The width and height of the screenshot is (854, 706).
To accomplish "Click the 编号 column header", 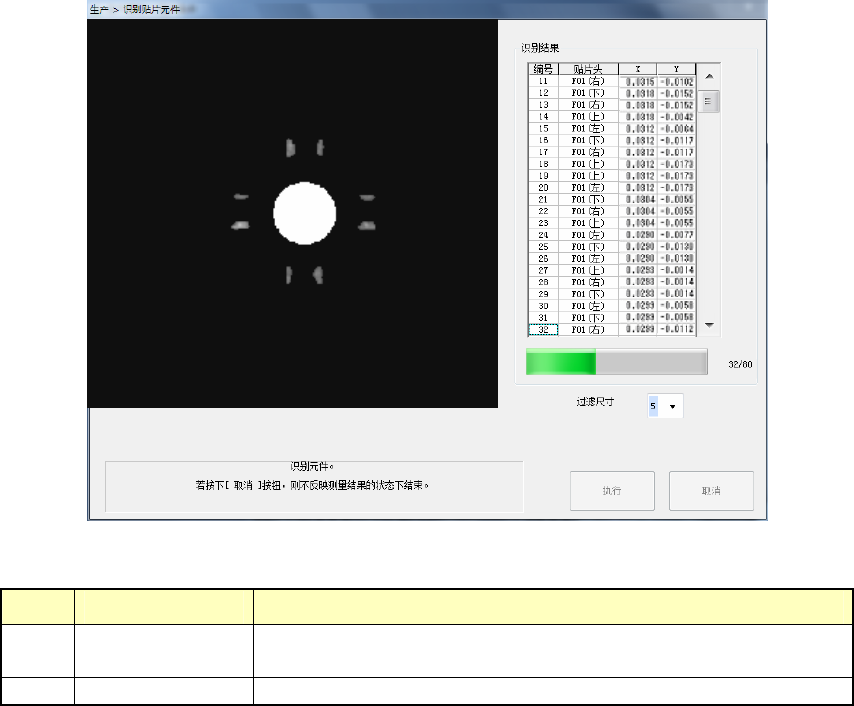I will (543, 69).
